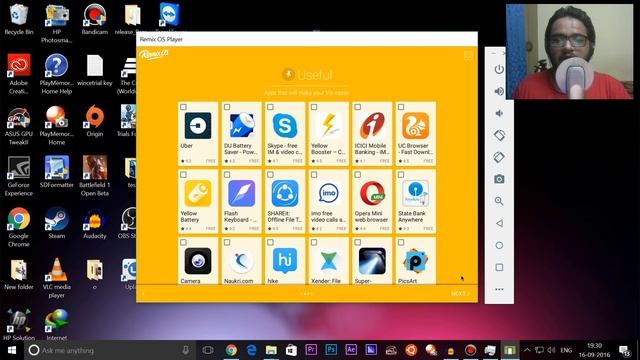
Task: Select the Steam desktop shortcut
Action: tap(57, 223)
